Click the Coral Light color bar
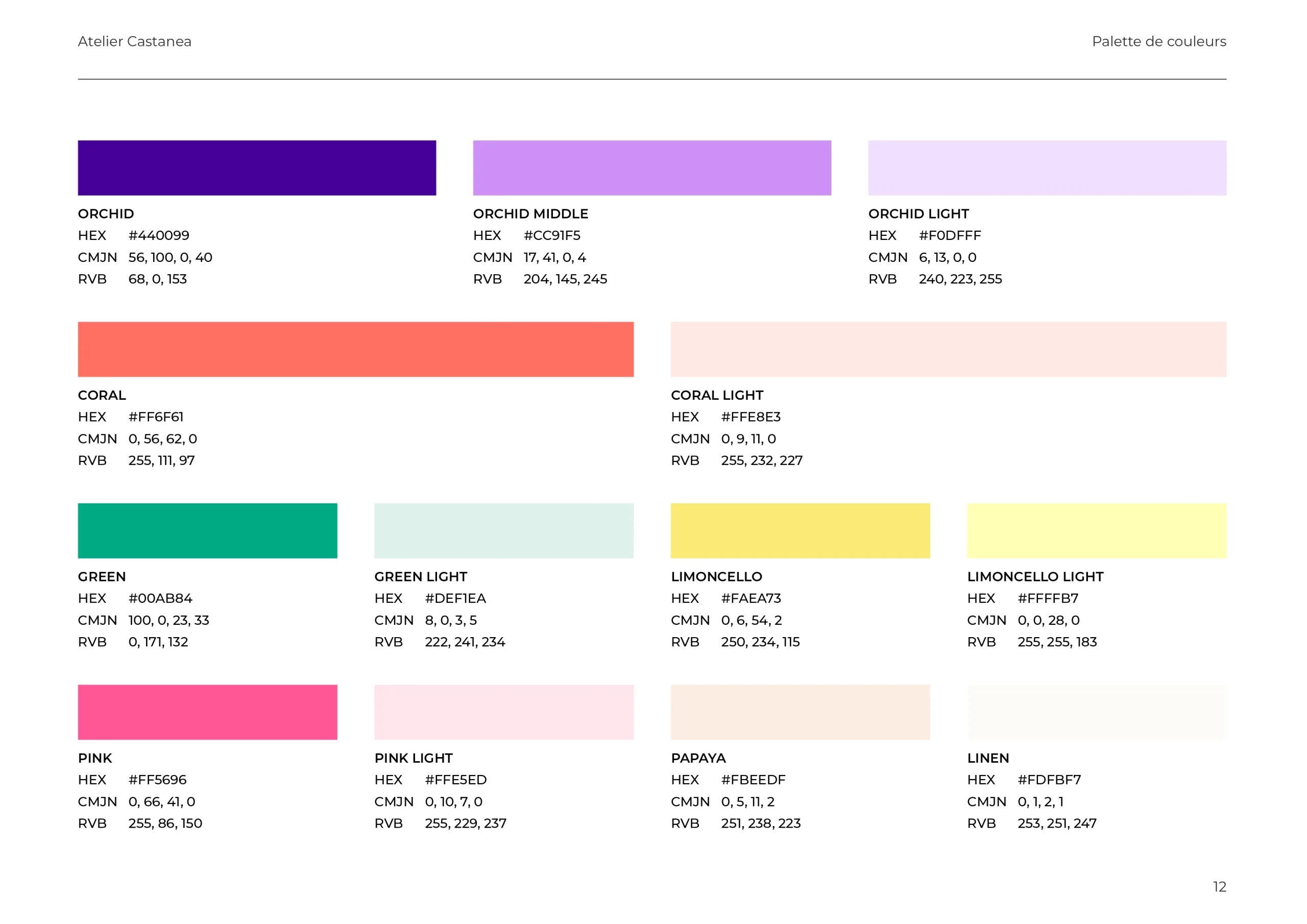The width and height of the screenshot is (1307, 924). click(x=949, y=349)
